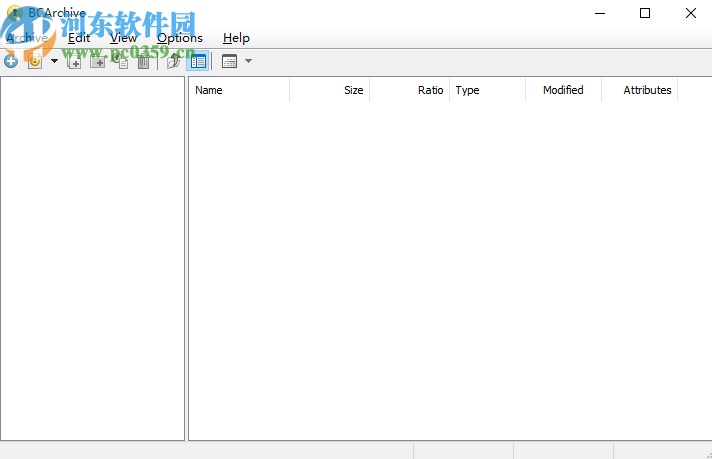Click the BCArchive title bar app icon
The image size is (712, 459).
point(15,13)
